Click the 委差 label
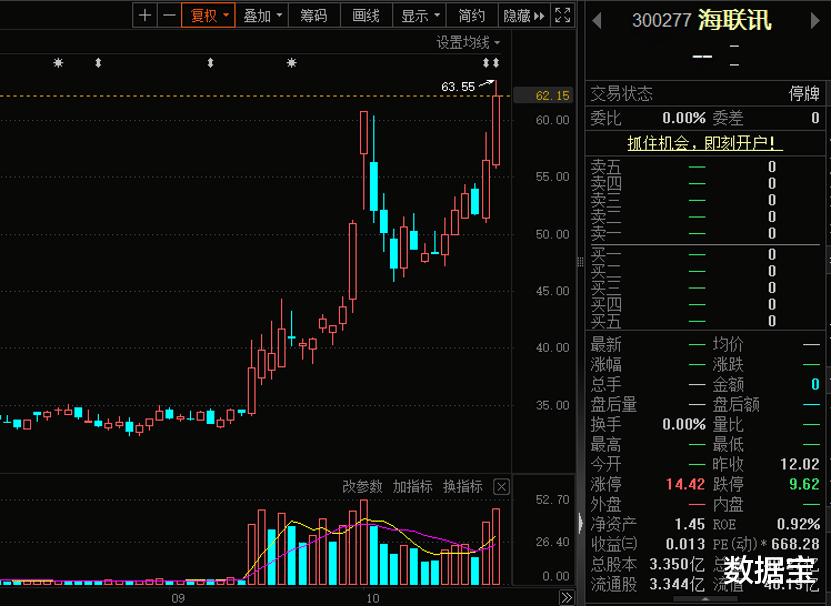Screen dimensions: 832x606 pos(727,118)
